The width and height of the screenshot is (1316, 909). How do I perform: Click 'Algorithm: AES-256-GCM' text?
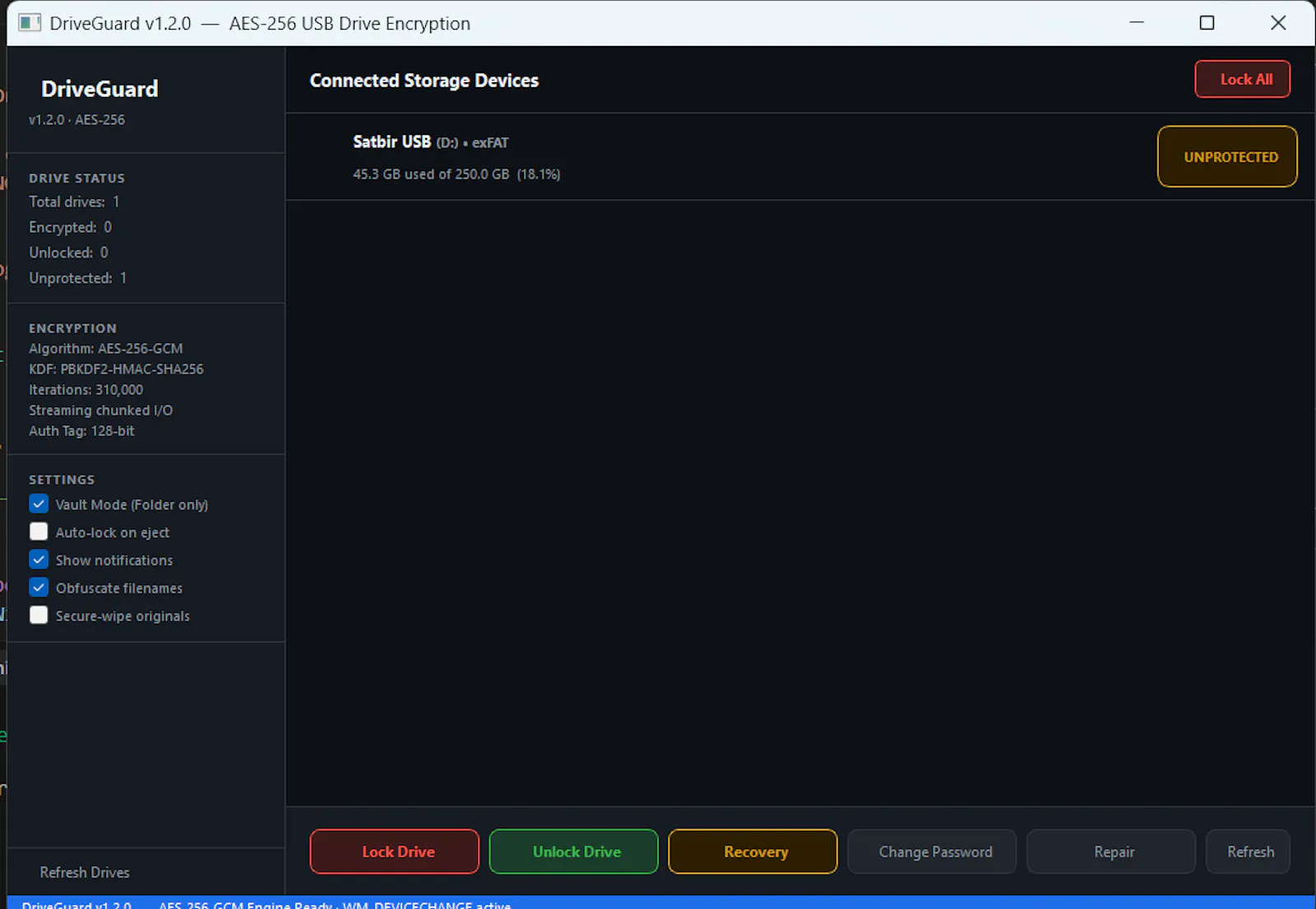tap(106, 349)
